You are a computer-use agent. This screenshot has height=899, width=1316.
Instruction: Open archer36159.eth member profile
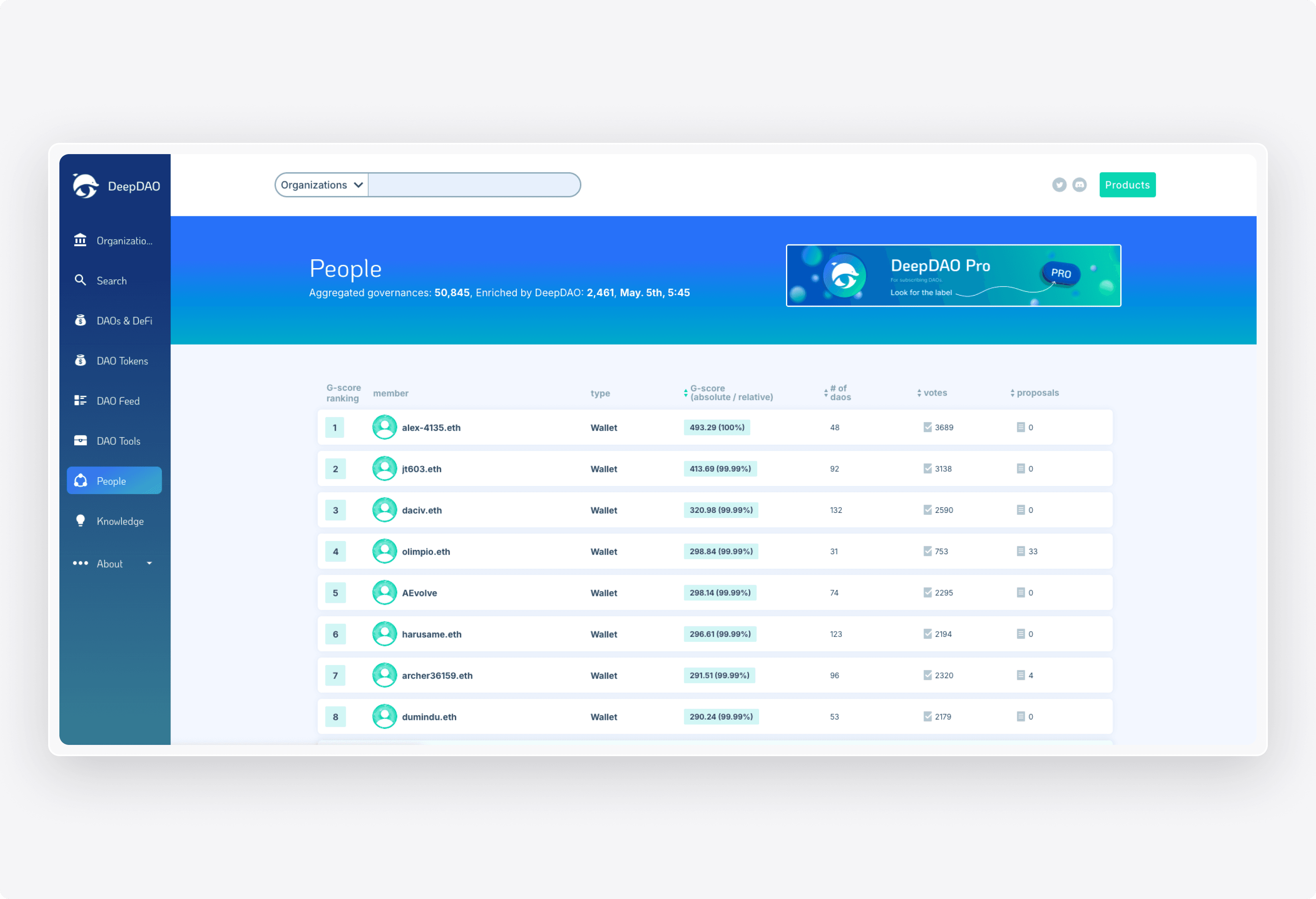(437, 675)
